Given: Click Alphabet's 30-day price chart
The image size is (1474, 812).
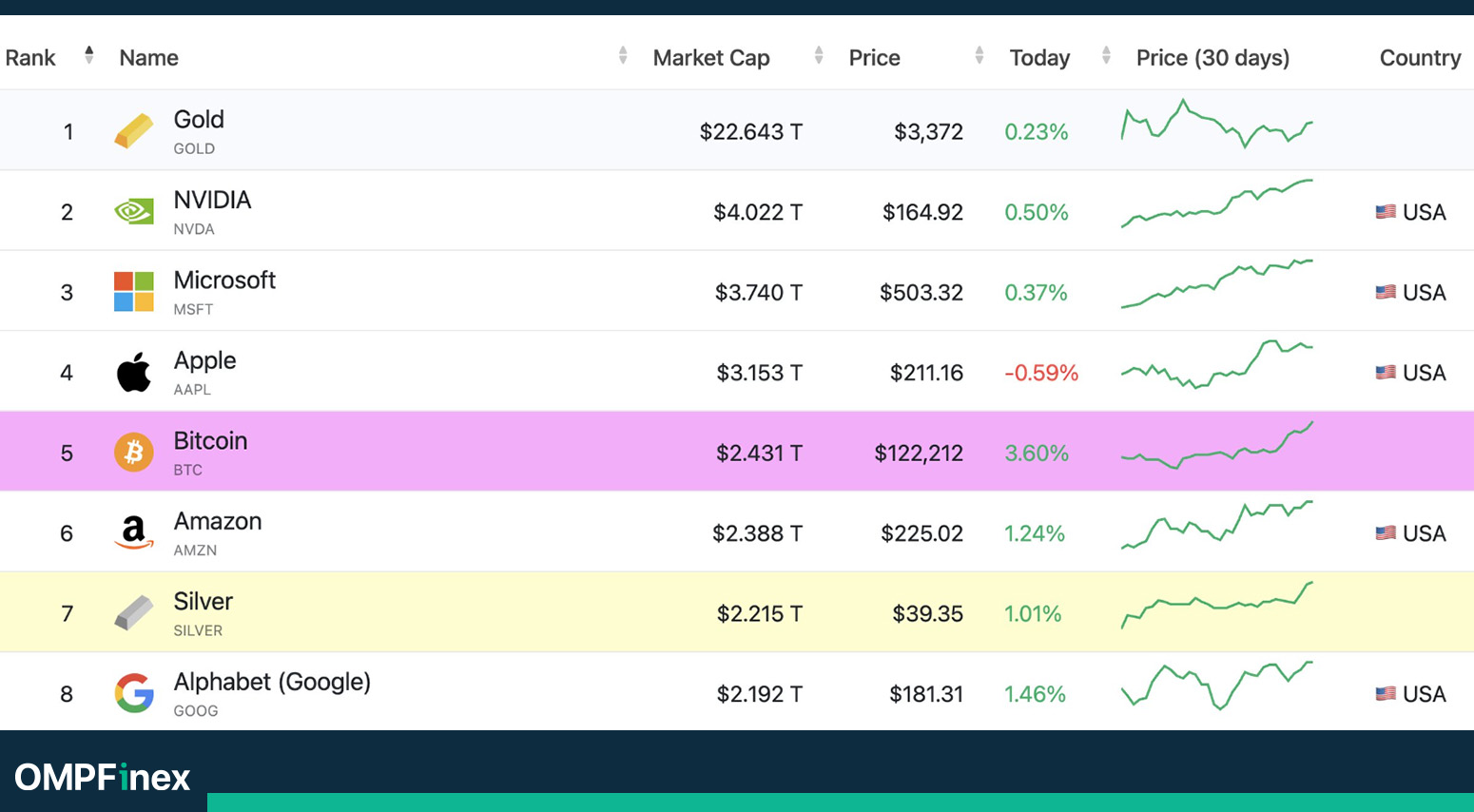Looking at the screenshot, I should [1217, 686].
